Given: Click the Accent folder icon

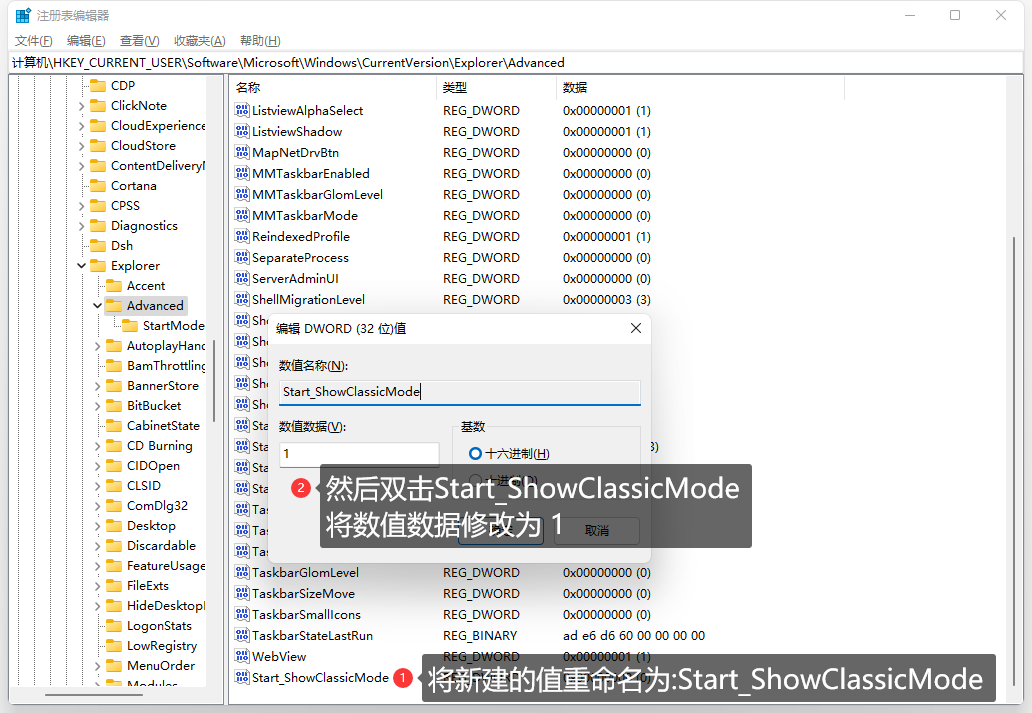Looking at the screenshot, I should tap(114, 286).
